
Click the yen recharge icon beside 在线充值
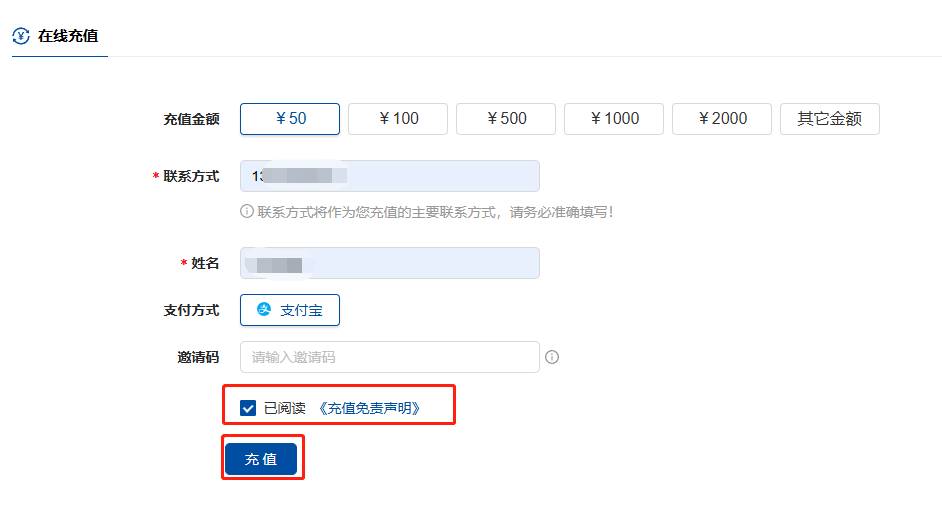[x=21, y=36]
